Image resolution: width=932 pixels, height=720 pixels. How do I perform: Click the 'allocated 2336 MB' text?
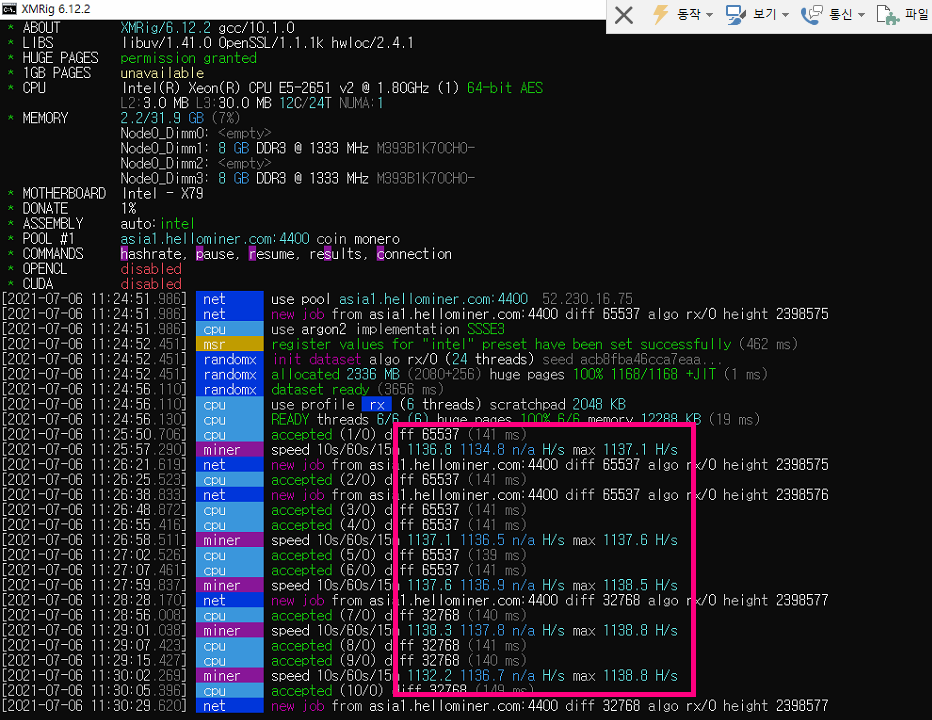pyautogui.click(x=335, y=374)
